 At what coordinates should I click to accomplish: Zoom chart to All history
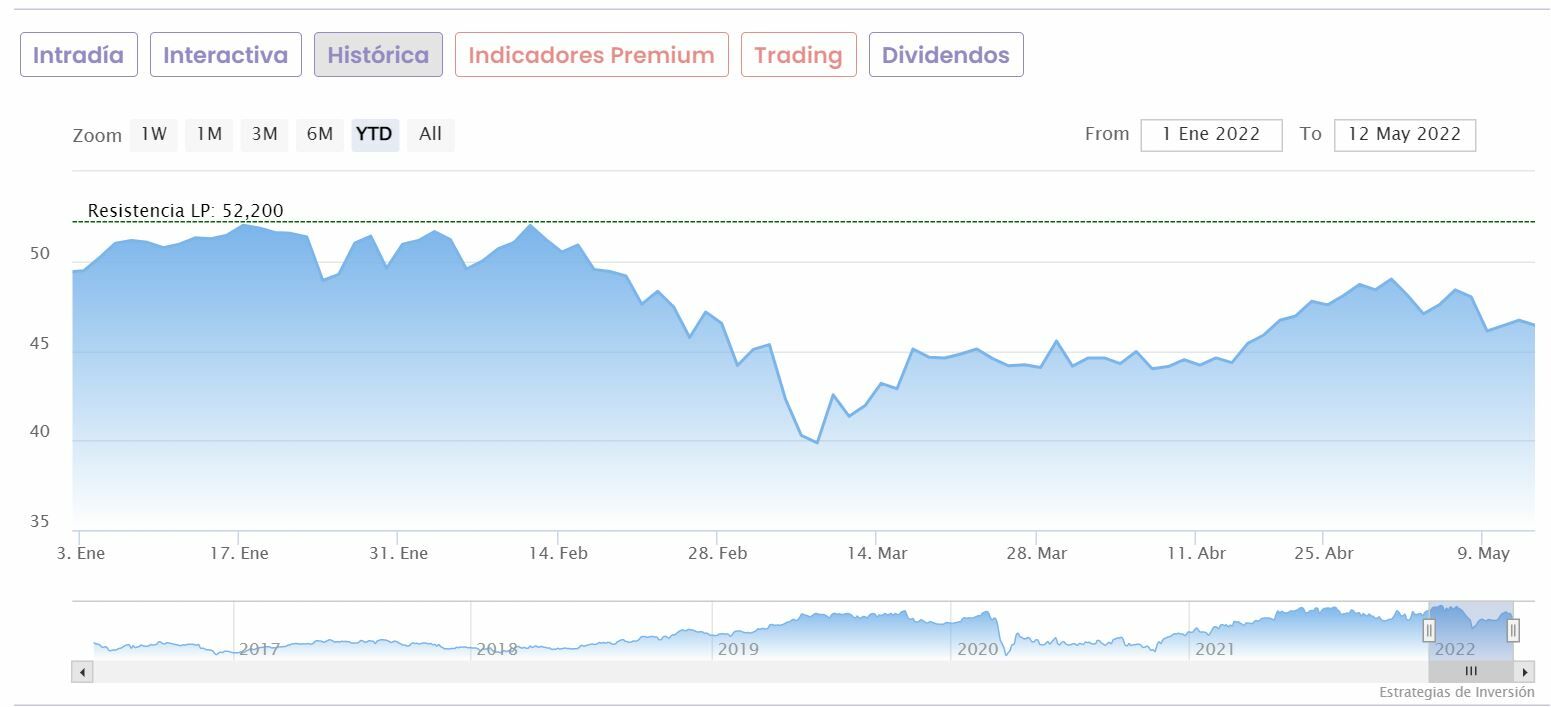point(430,134)
